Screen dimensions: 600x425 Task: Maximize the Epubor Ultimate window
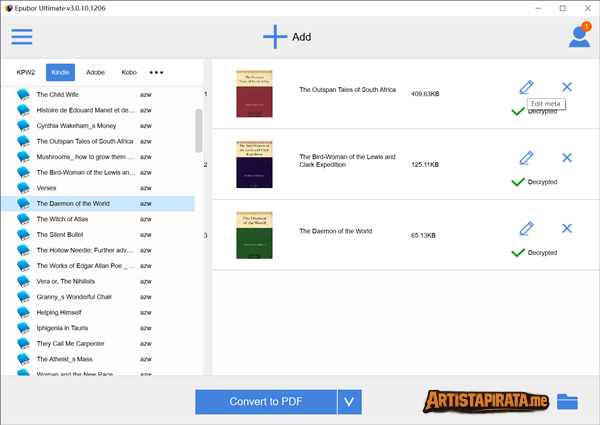pyautogui.click(x=562, y=8)
